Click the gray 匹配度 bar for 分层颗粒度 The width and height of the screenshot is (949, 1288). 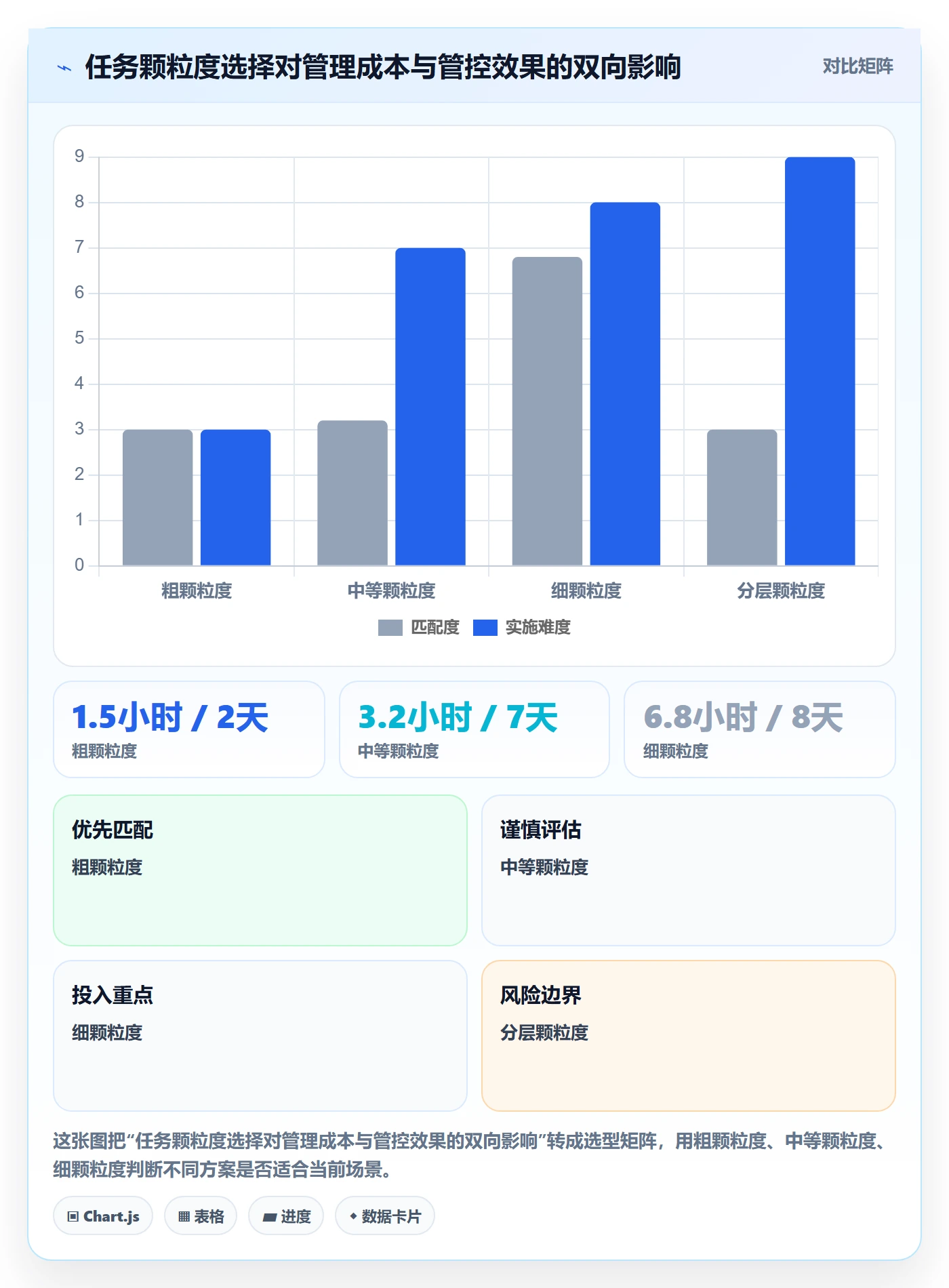tap(742, 498)
